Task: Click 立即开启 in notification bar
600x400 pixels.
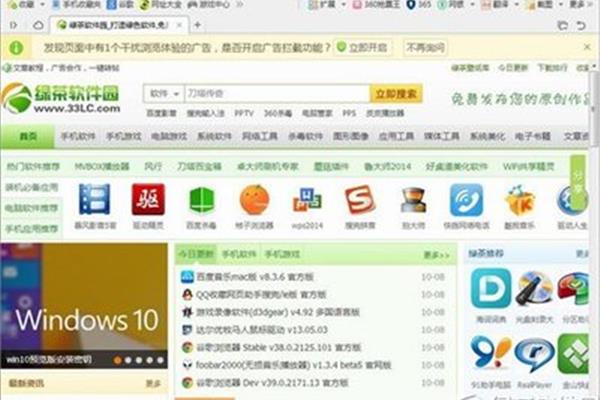Action: [363, 47]
